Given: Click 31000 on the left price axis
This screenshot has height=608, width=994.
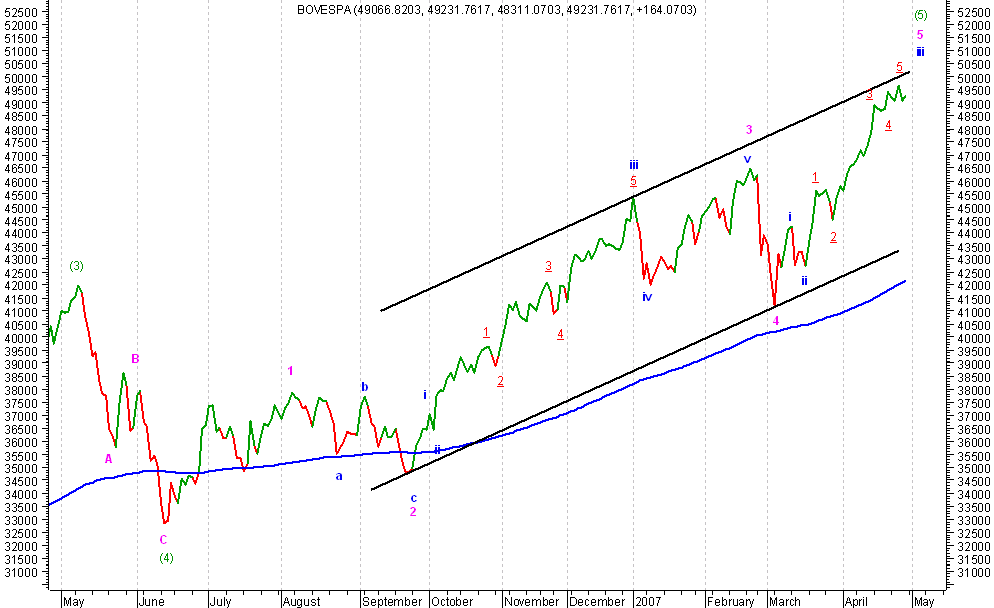Looking at the screenshot, I should [21, 572].
